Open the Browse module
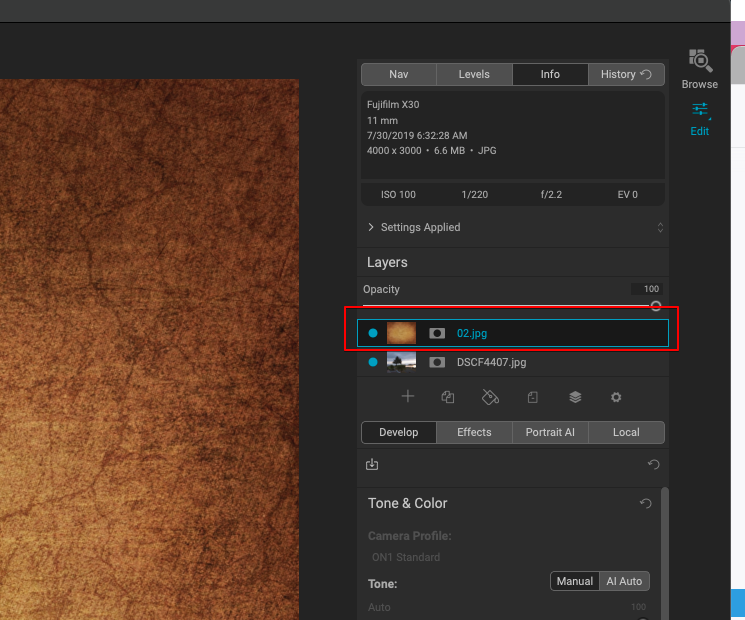 pyautogui.click(x=699, y=67)
